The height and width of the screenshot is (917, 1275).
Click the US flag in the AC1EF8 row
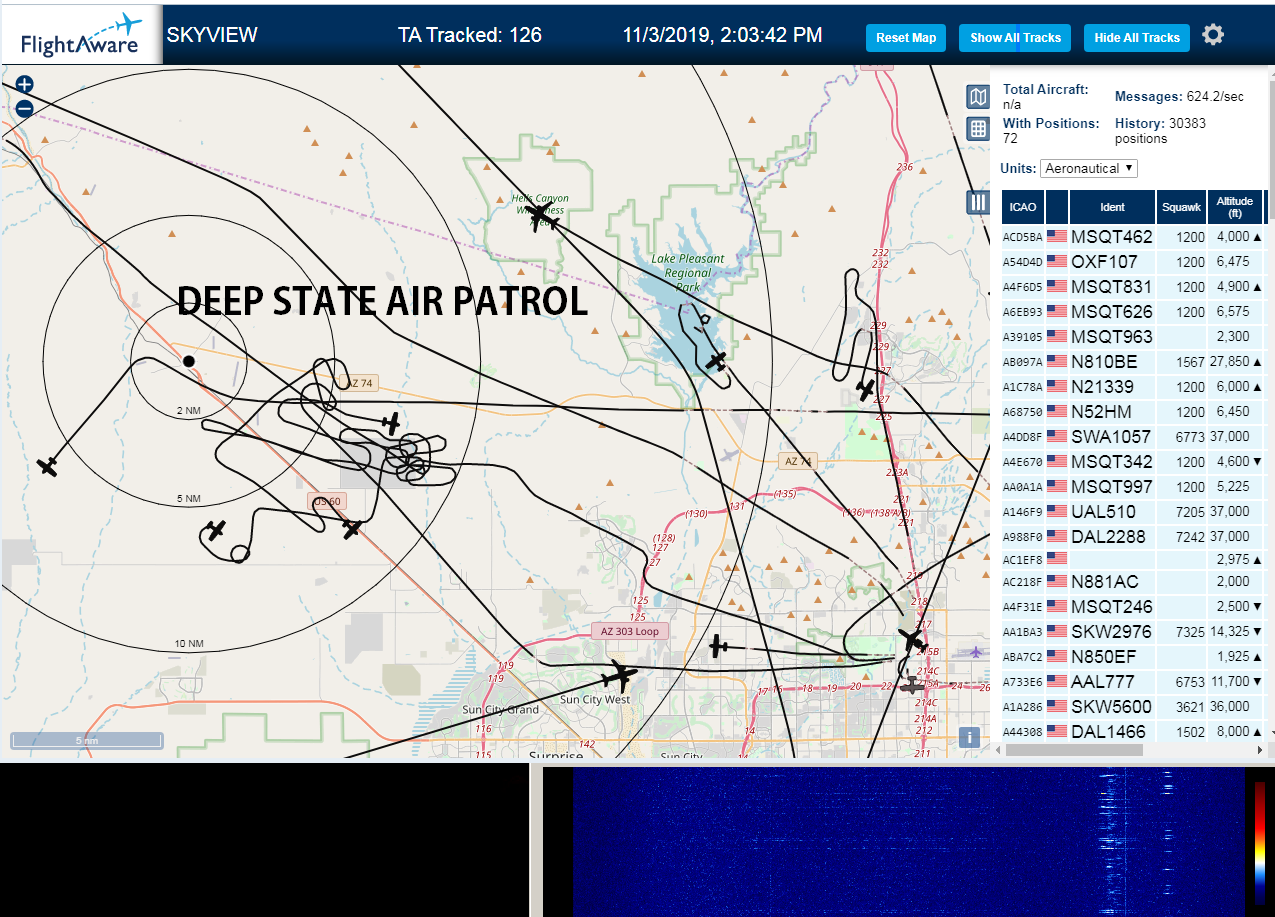pyautogui.click(x=1056, y=558)
